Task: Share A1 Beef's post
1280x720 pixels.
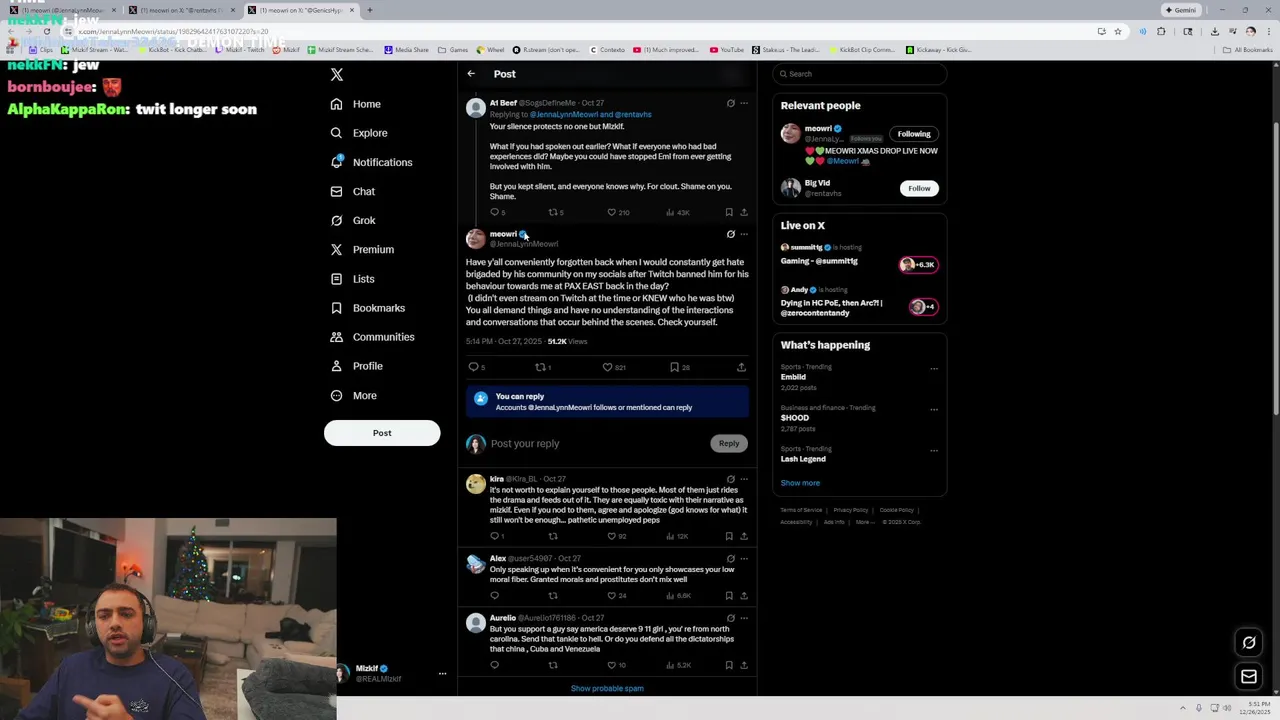Action: tap(743, 212)
